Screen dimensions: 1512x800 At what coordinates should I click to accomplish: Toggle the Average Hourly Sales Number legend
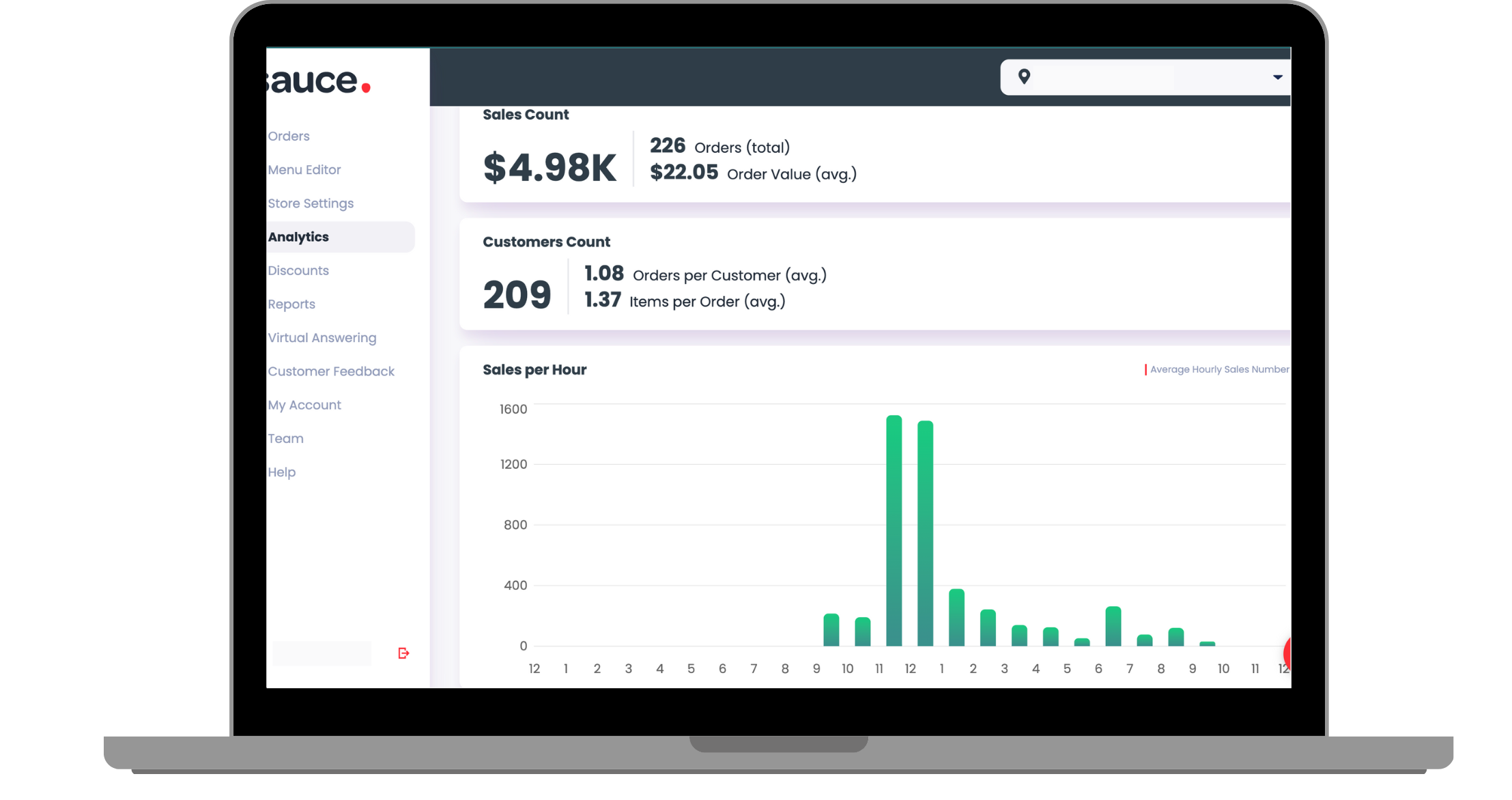coord(1219,369)
